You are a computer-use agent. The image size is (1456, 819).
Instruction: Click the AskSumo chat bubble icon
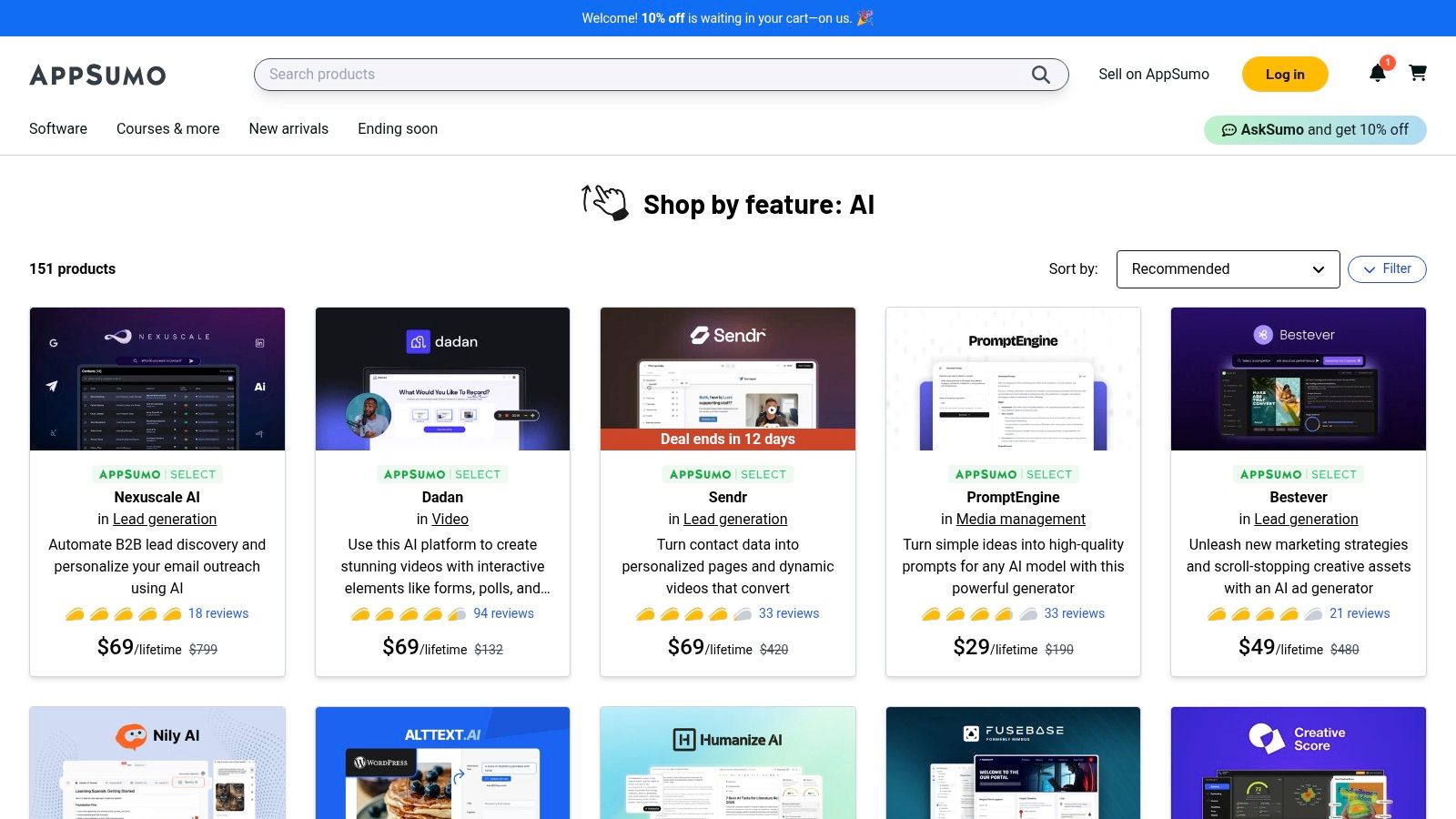[x=1230, y=129]
